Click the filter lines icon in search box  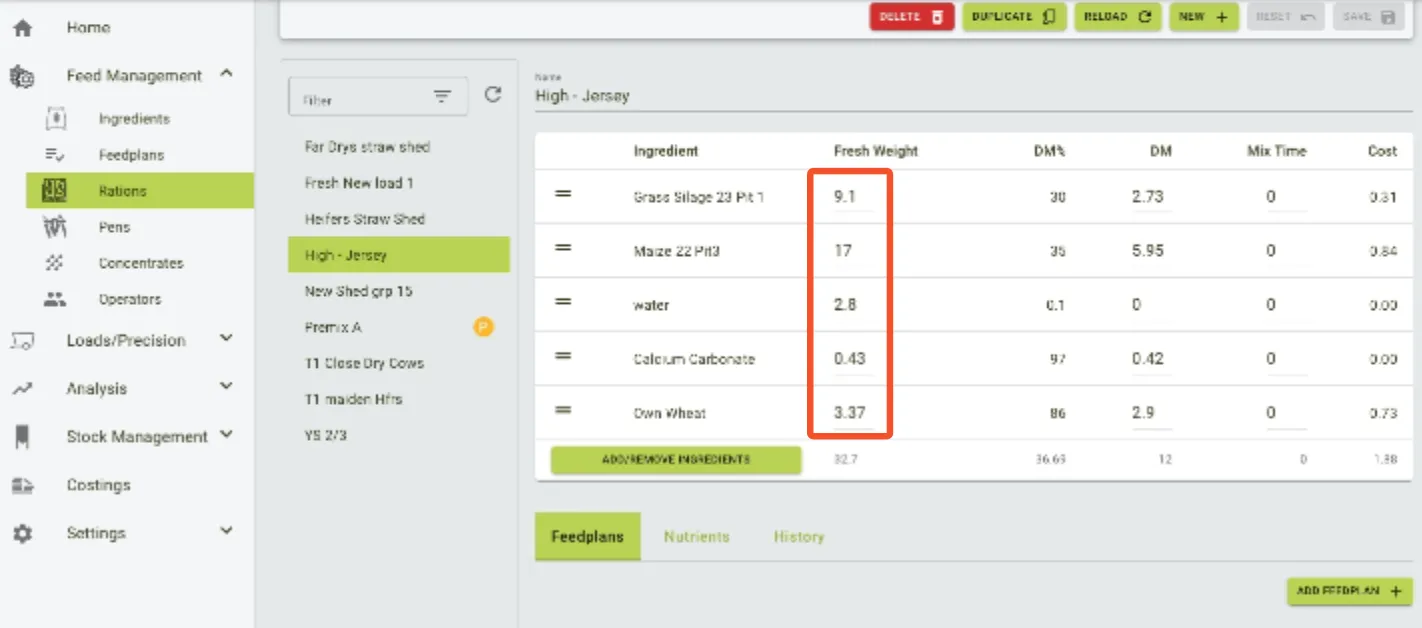click(x=442, y=97)
